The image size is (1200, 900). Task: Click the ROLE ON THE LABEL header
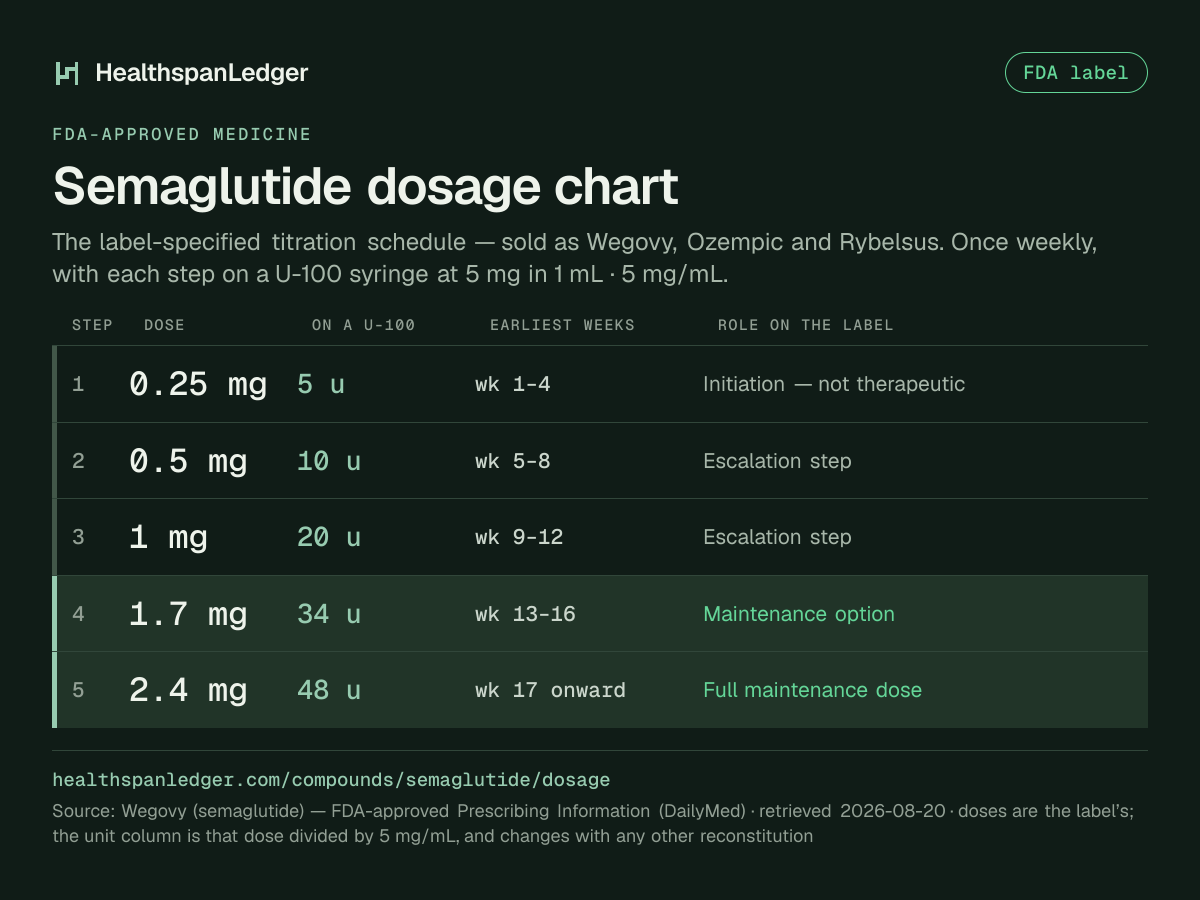coord(805,325)
